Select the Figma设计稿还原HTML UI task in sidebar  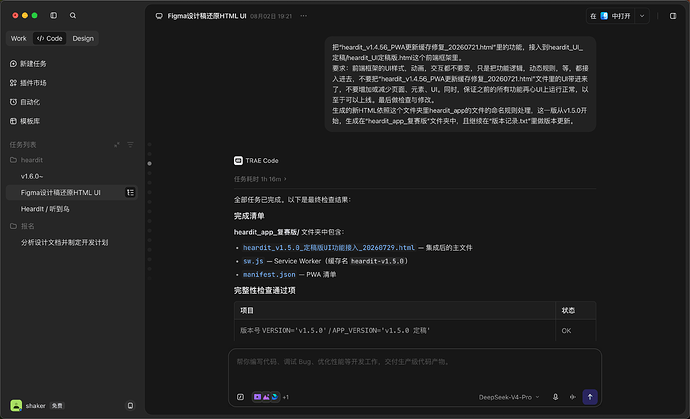click(71, 192)
